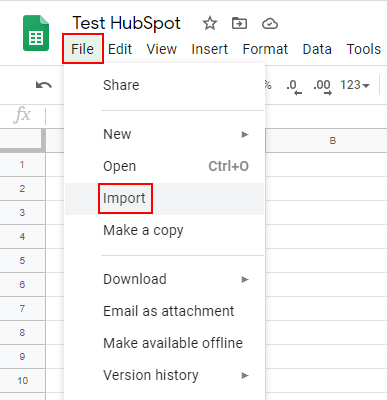Select Make available offline

[165, 343]
